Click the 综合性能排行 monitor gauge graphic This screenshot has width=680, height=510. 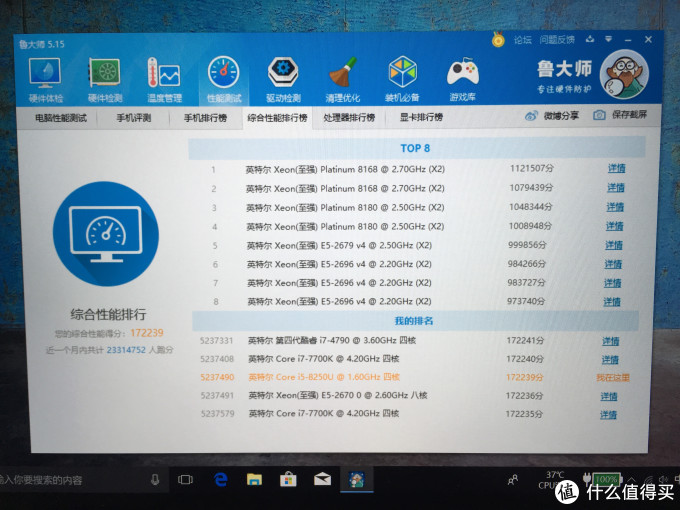click(106, 234)
